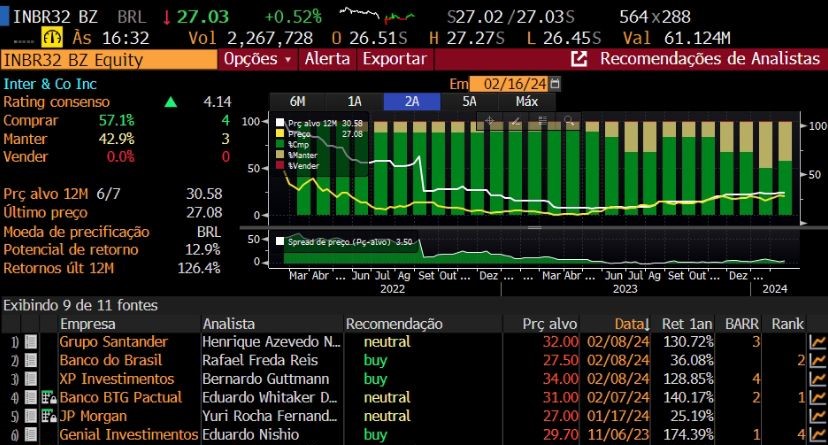This screenshot has height=445, width=828.
Task: Switch chart to the 6M time range
Action: (298, 101)
